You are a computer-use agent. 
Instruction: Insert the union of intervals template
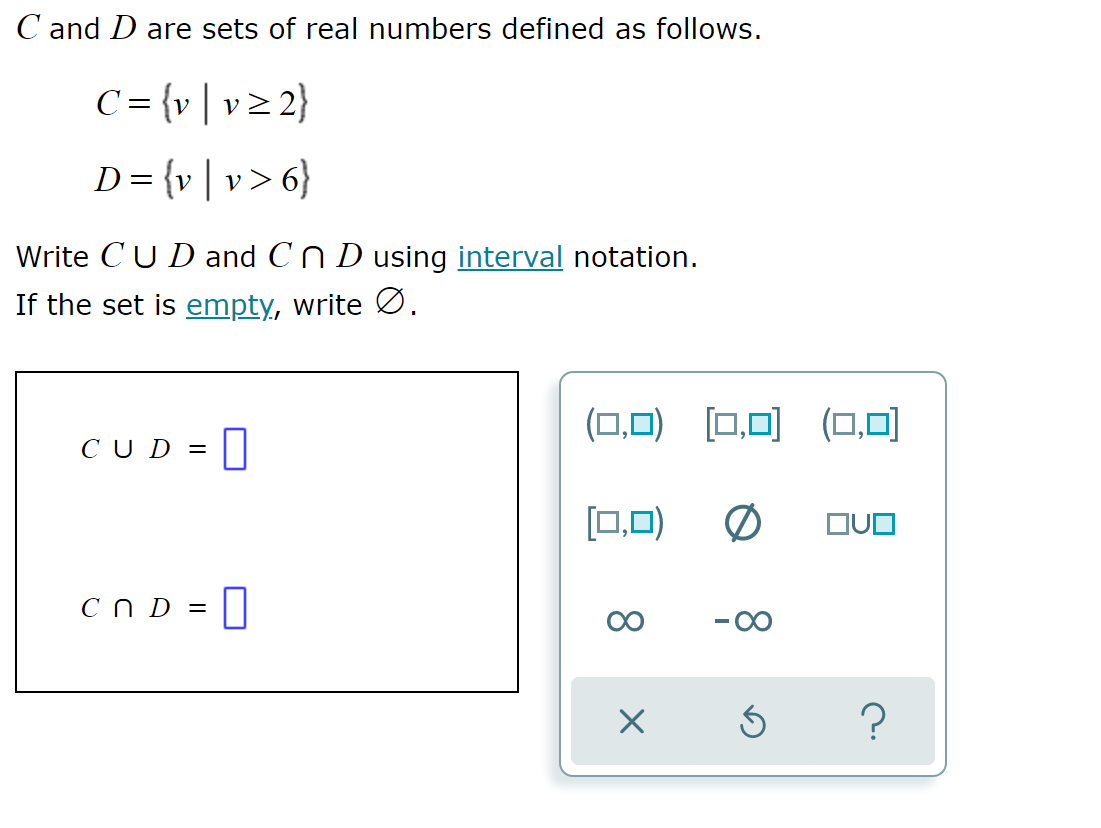tap(862, 521)
